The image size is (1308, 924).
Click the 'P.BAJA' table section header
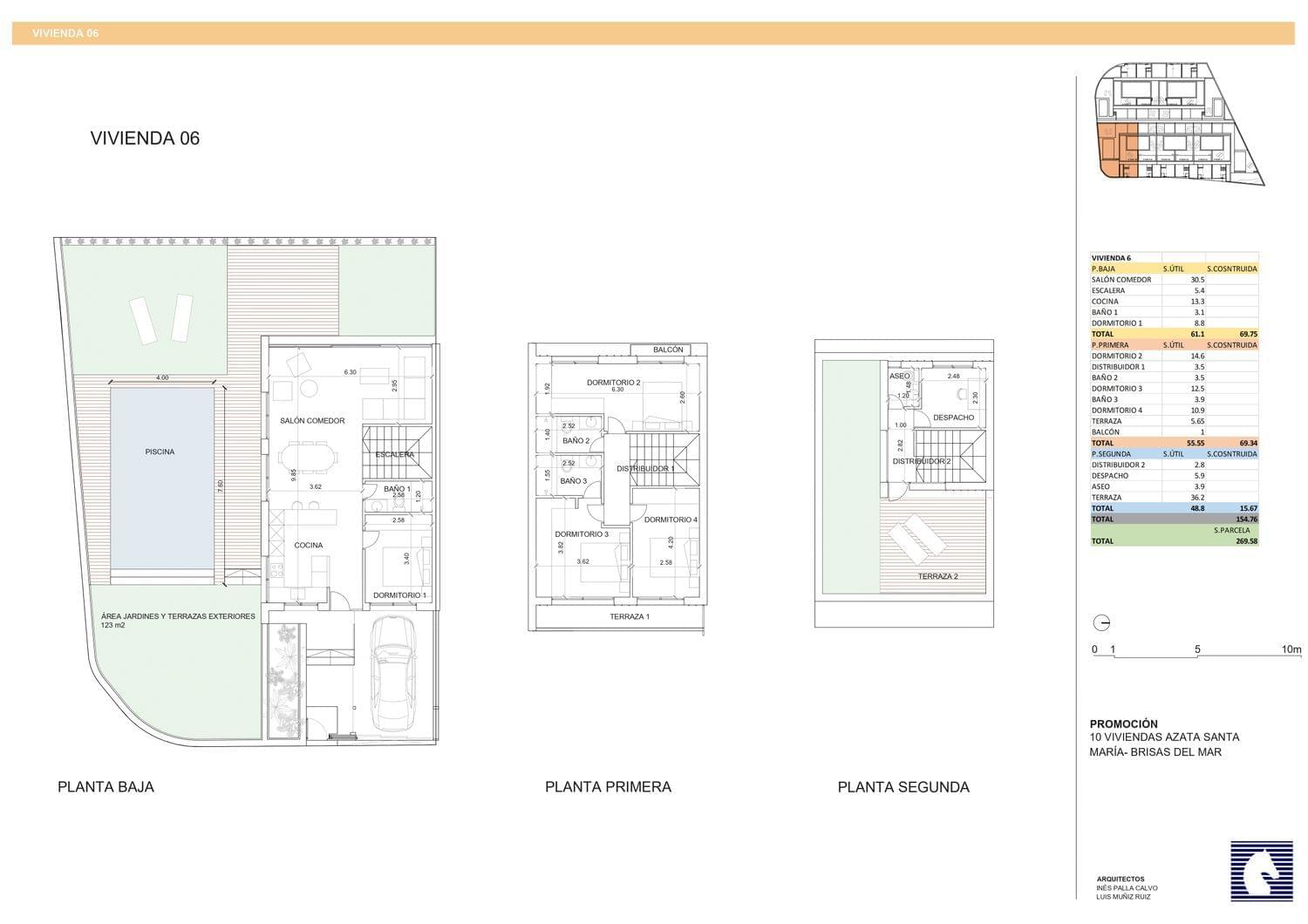coord(1103,268)
